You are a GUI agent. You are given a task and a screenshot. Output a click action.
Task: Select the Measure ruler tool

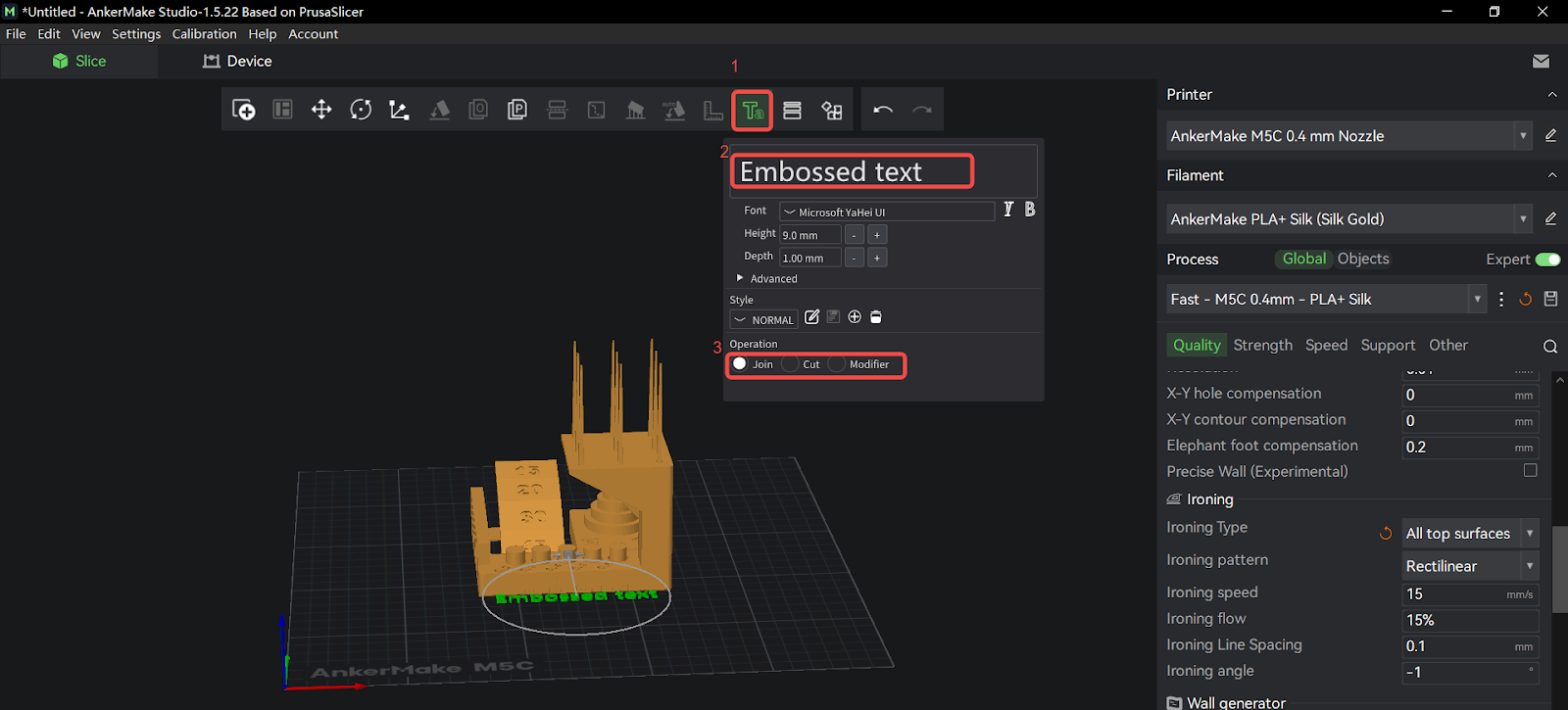click(x=713, y=110)
